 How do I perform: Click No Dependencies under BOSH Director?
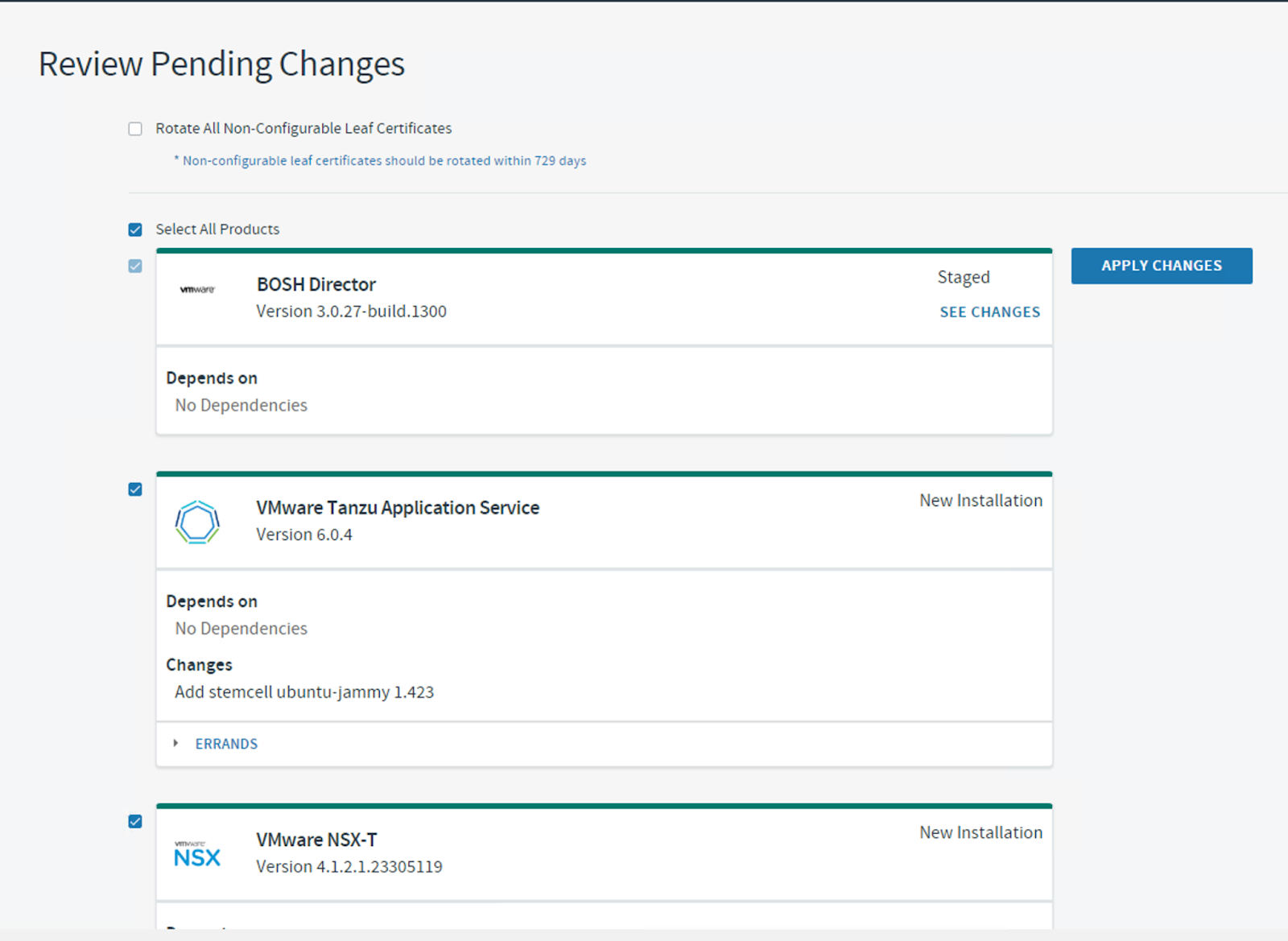242,405
